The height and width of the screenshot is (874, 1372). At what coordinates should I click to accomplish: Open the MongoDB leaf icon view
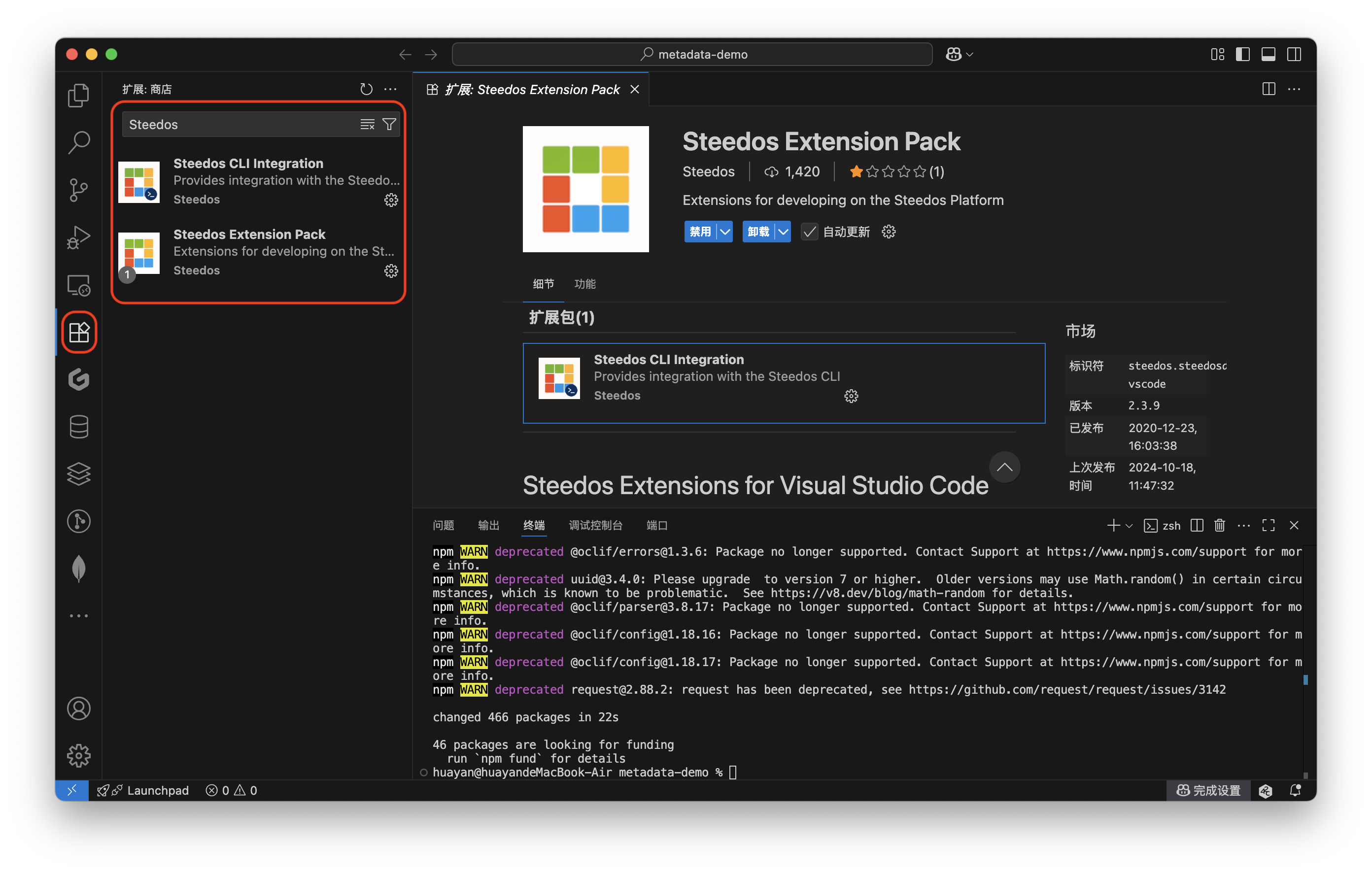coord(79,568)
